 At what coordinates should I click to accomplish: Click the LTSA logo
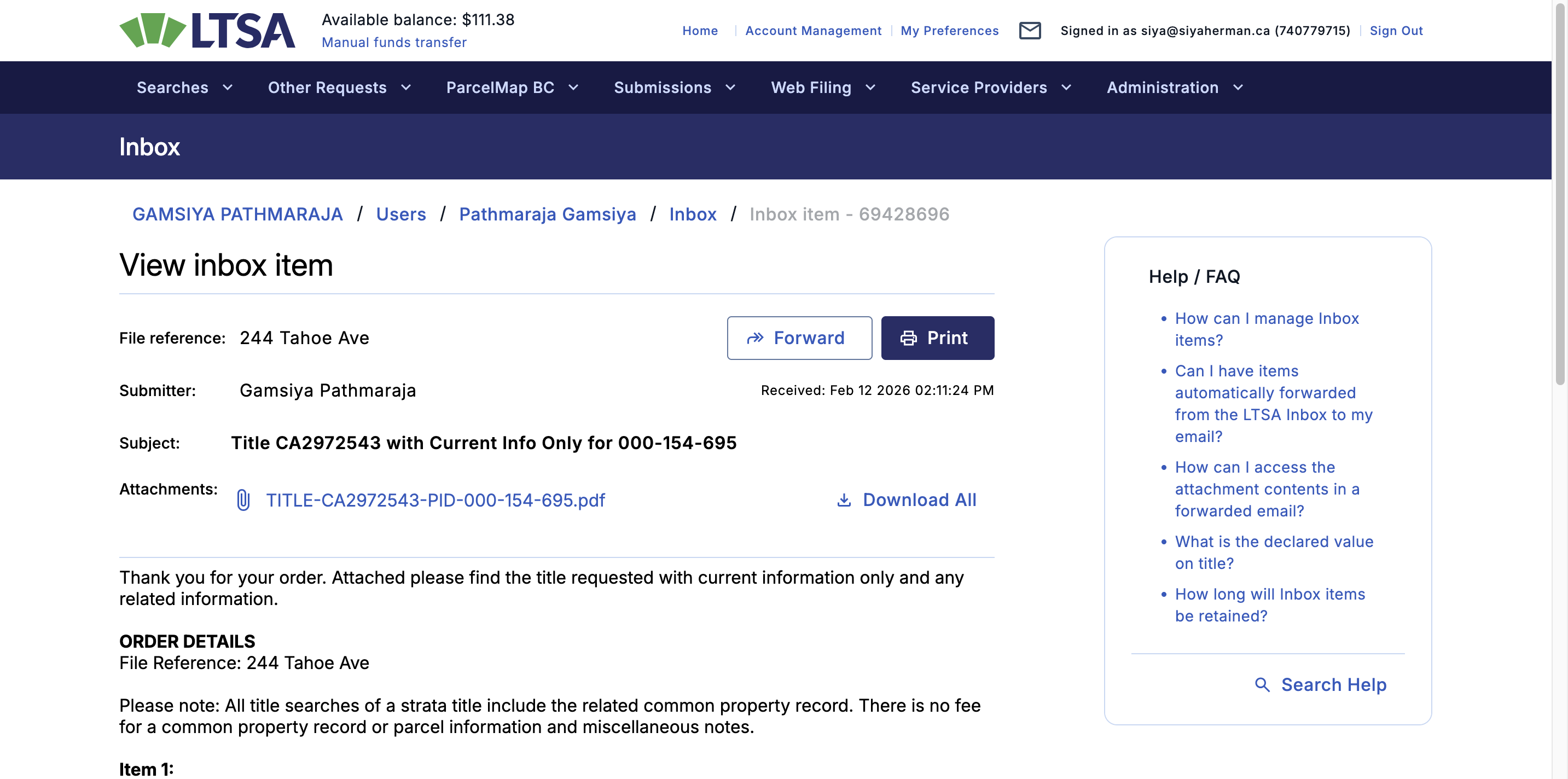click(x=207, y=31)
